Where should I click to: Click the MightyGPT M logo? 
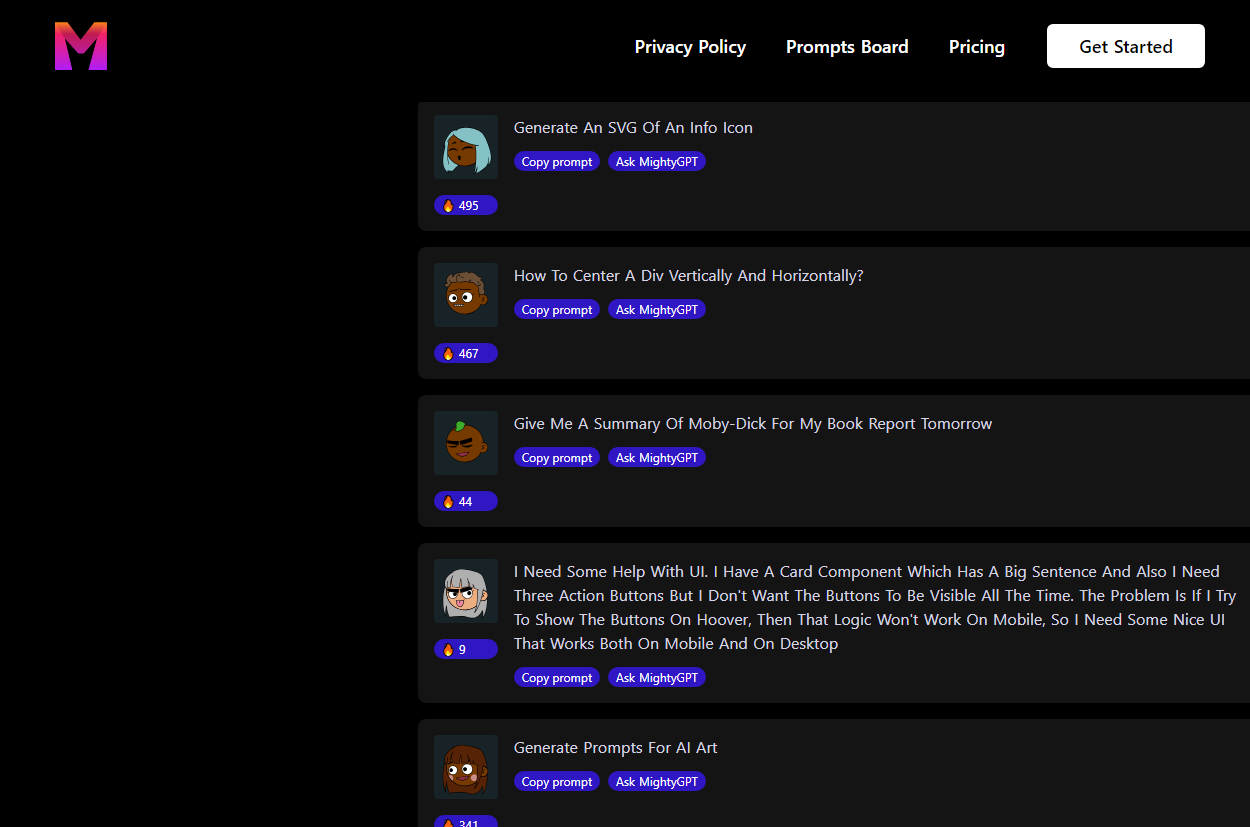click(x=81, y=46)
